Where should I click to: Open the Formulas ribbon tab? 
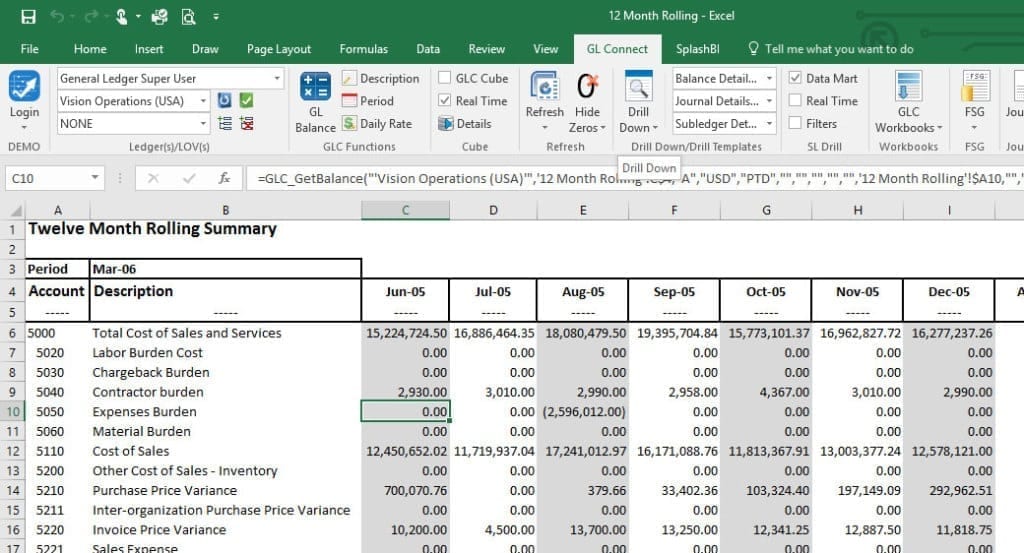click(x=363, y=49)
